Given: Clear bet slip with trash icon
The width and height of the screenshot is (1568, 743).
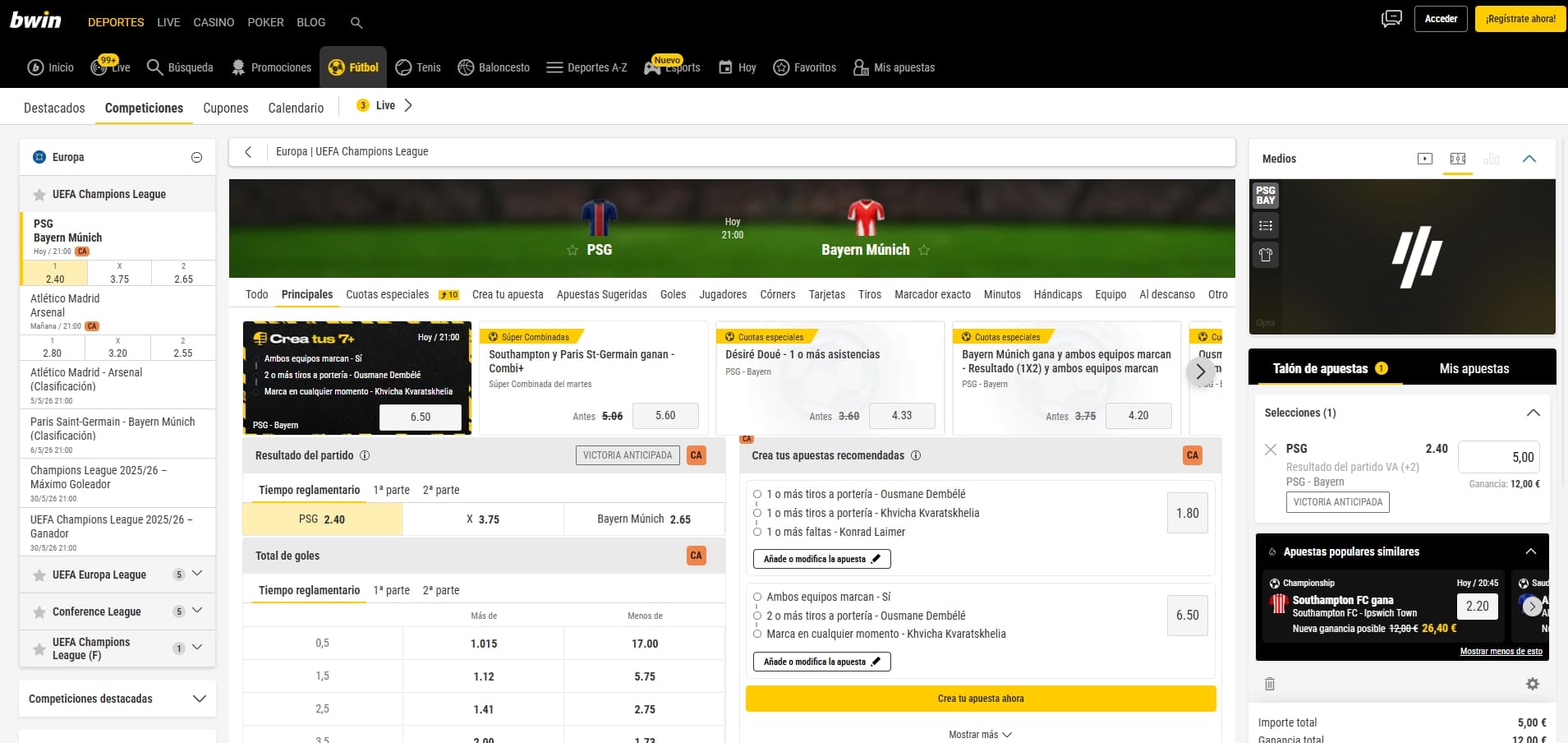Looking at the screenshot, I should [x=1269, y=684].
